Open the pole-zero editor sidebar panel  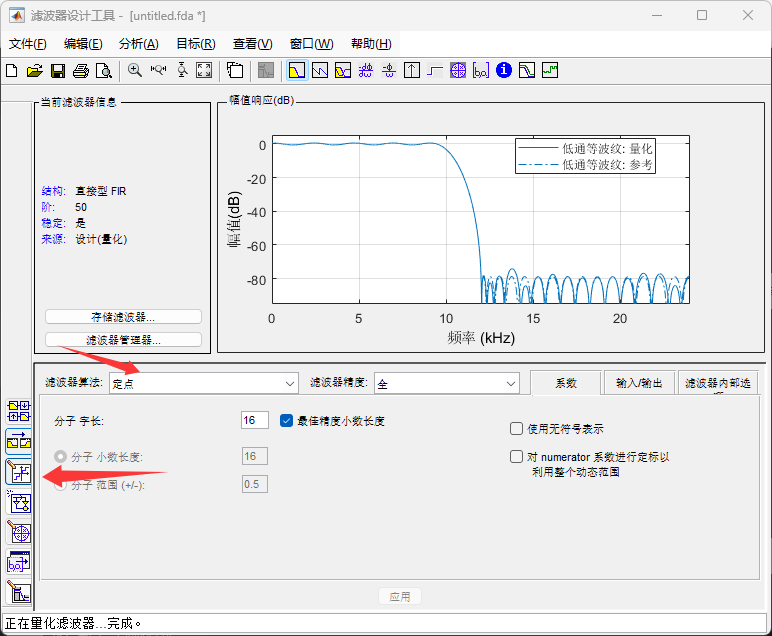tap(19, 531)
